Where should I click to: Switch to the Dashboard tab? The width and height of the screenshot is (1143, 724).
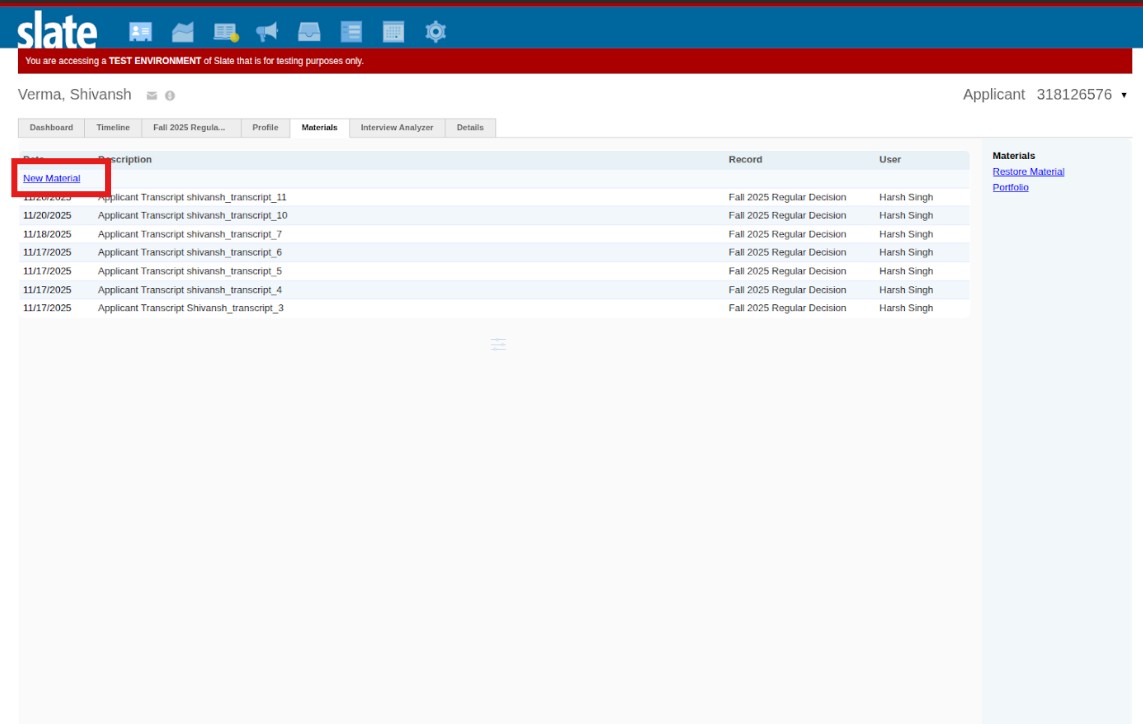51,128
